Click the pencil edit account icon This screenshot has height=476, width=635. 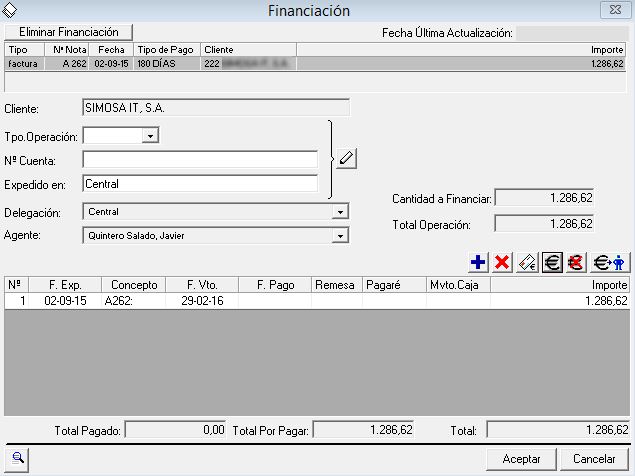pyautogui.click(x=346, y=158)
